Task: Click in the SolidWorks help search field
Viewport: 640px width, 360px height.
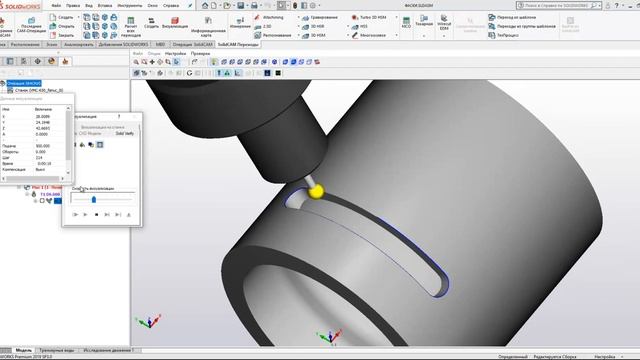Action: tap(557, 6)
